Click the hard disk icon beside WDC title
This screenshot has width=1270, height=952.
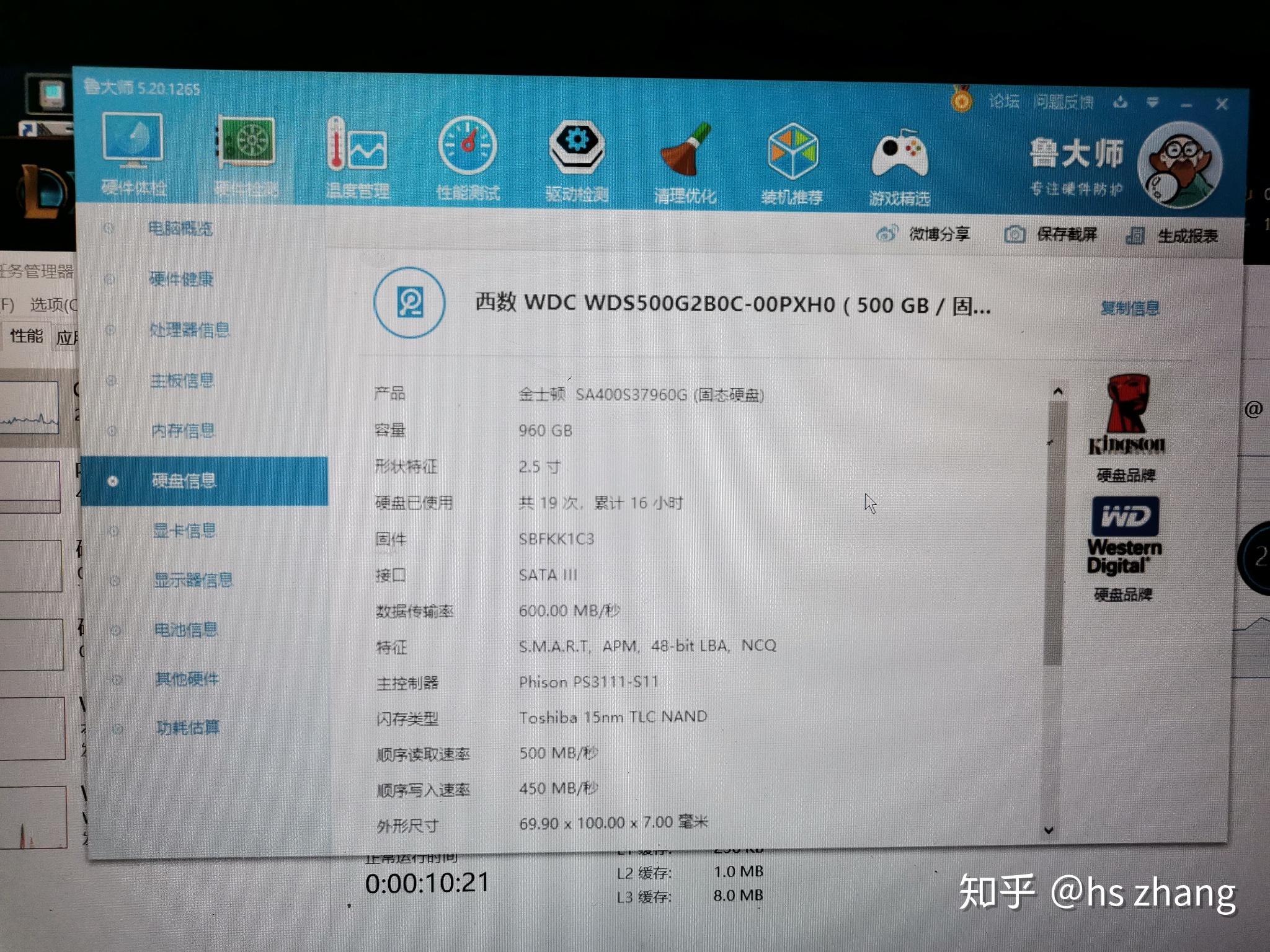click(409, 302)
